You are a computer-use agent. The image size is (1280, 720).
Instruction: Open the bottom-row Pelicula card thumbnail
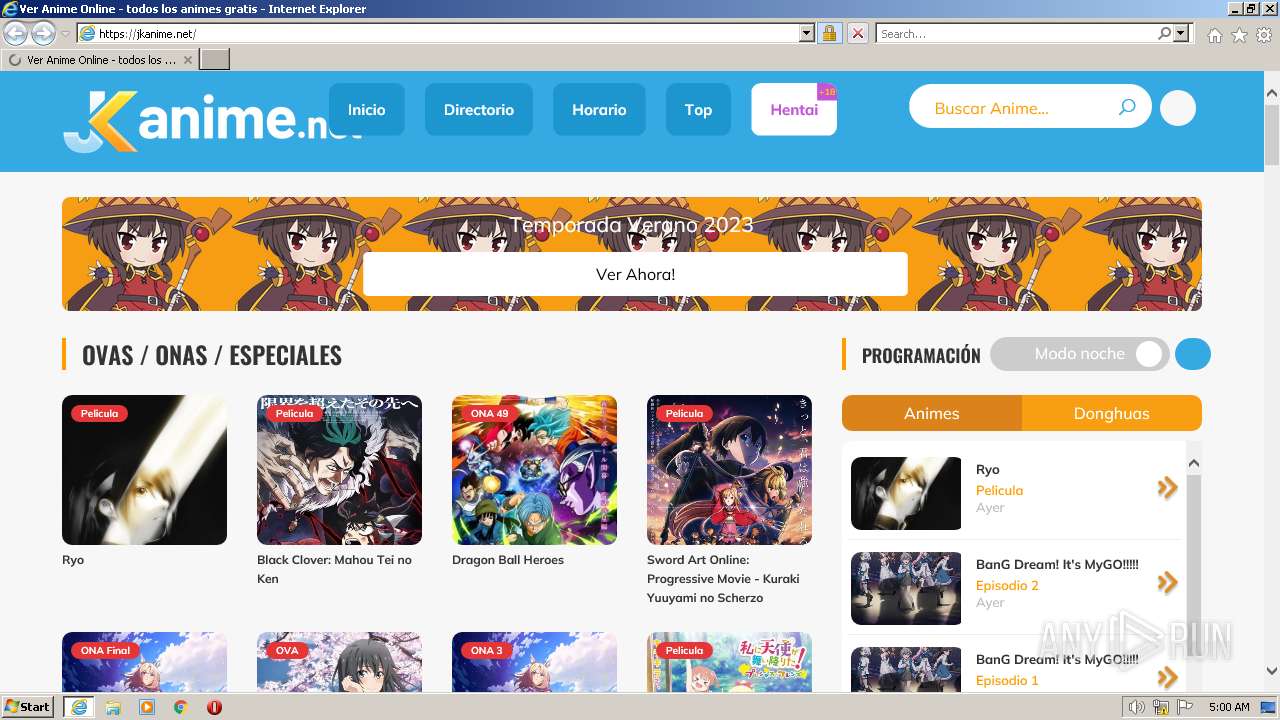[x=729, y=662]
